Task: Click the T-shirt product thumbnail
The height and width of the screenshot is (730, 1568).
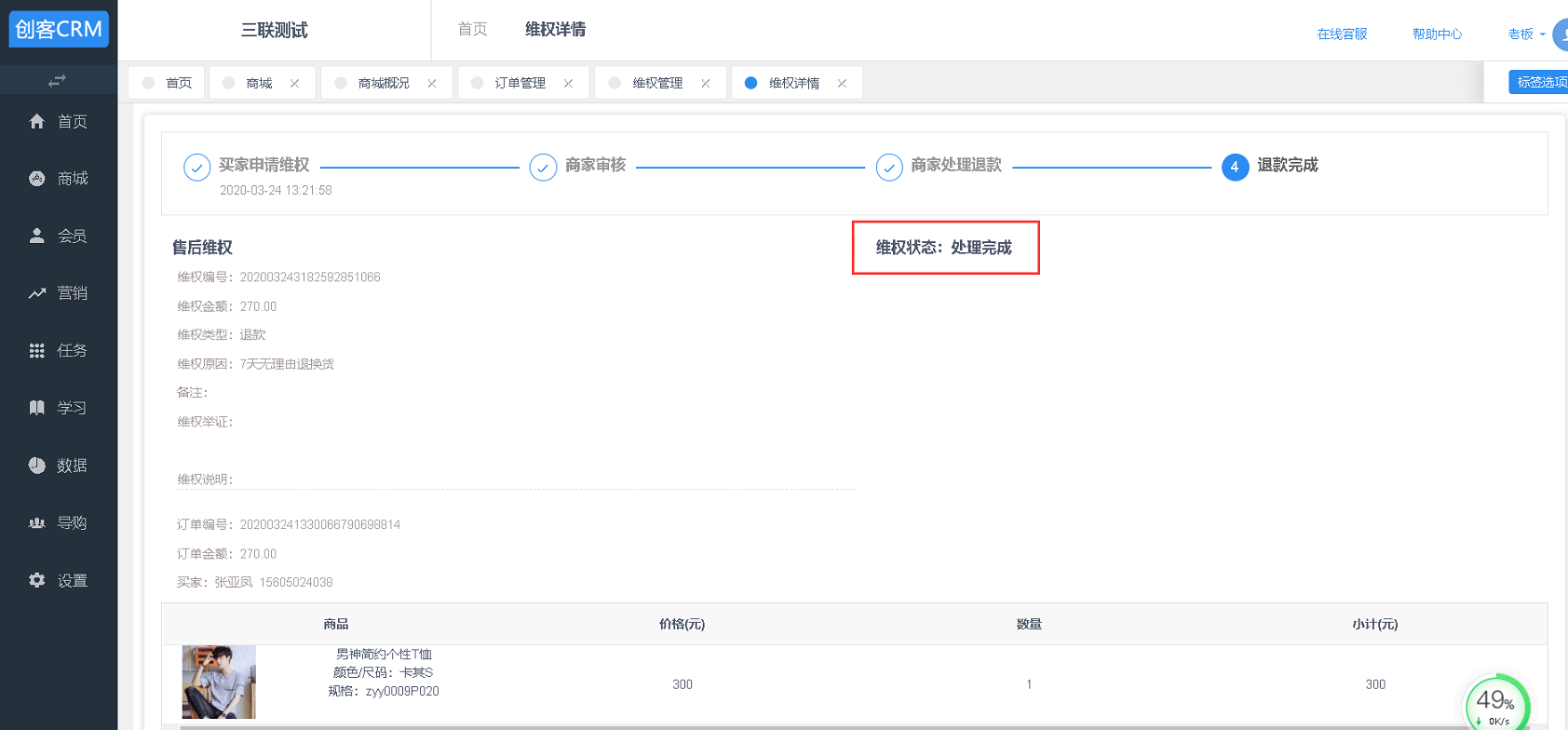Action: [219, 683]
